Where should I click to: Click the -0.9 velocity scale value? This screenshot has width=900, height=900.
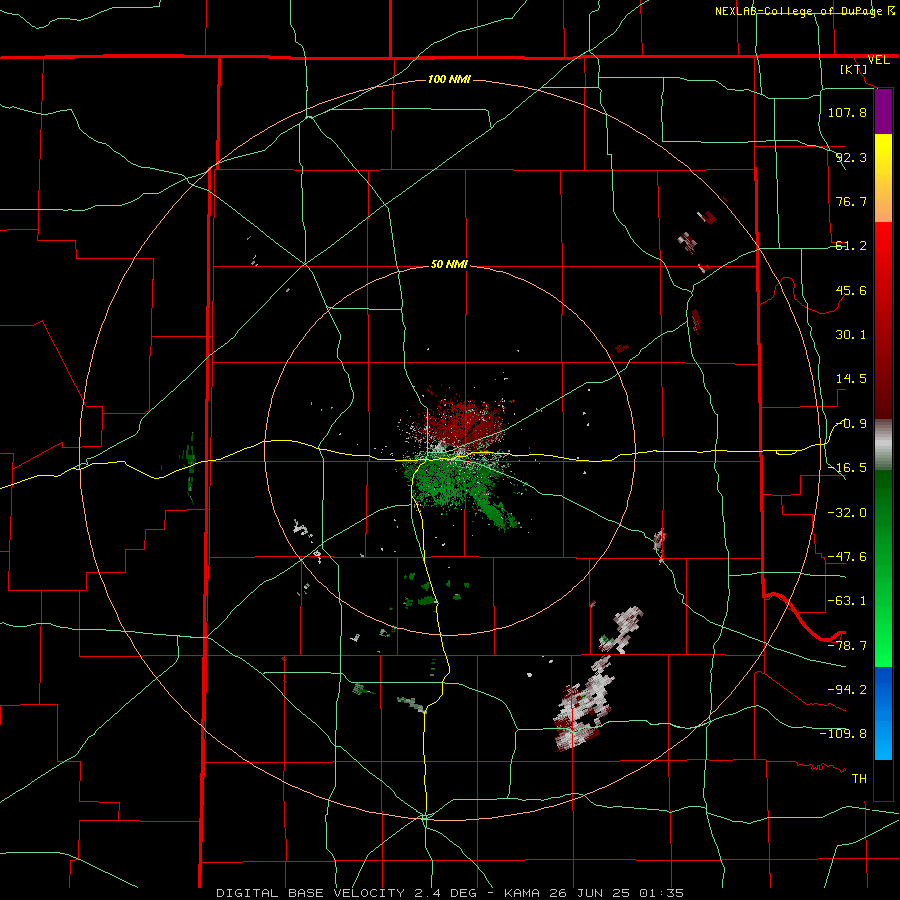point(851,424)
